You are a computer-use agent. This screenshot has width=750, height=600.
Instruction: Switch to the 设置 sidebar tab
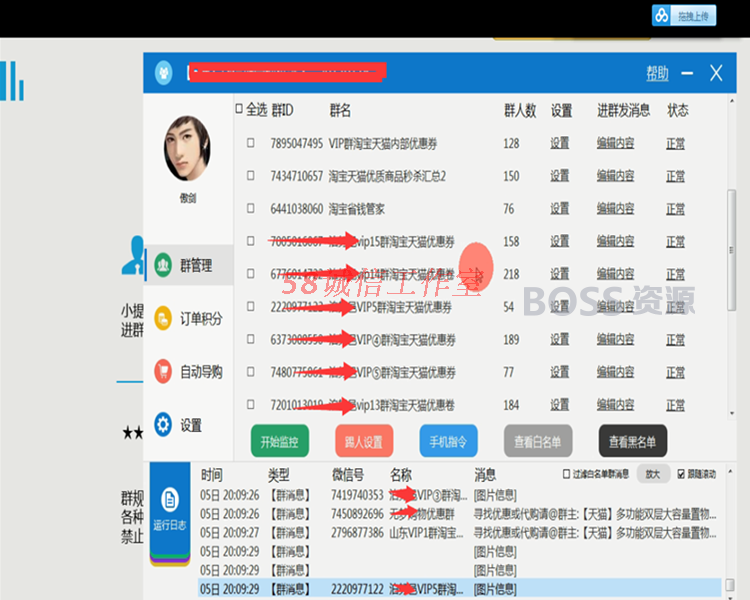point(189,425)
